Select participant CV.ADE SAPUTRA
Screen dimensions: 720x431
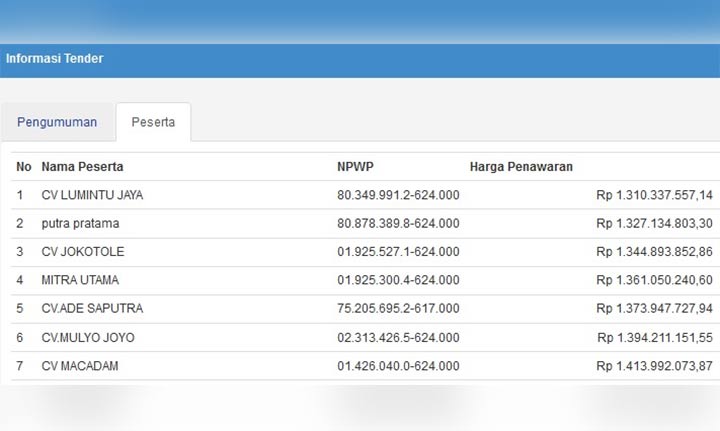click(x=92, y=308)
